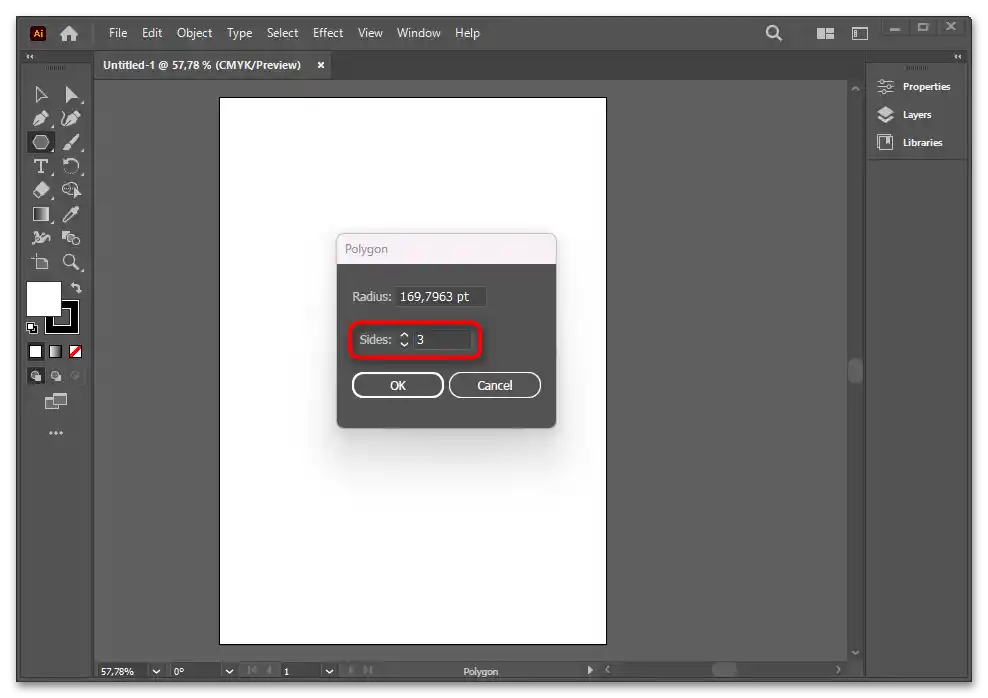Pick the Shape Builder tool
The width and height of the screenshot is (988, 698).
[71, 190]
